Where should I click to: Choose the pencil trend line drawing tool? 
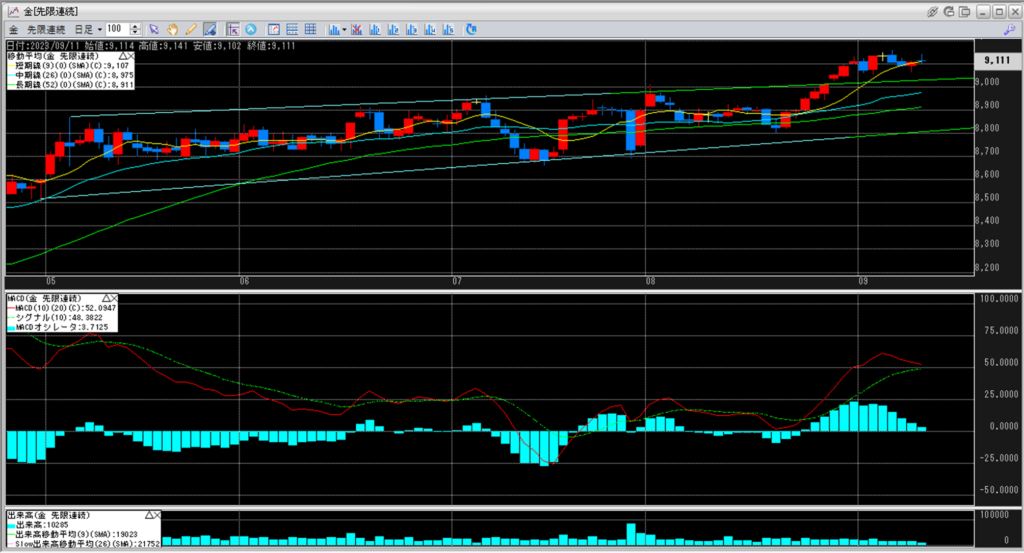point(190,29)
